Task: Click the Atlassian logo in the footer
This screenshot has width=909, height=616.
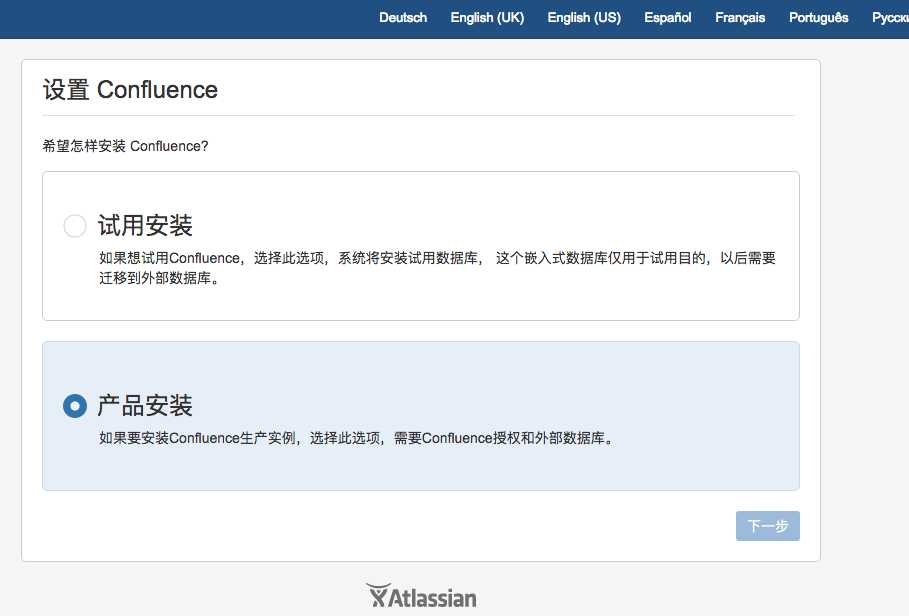Action: pos(421,596)
